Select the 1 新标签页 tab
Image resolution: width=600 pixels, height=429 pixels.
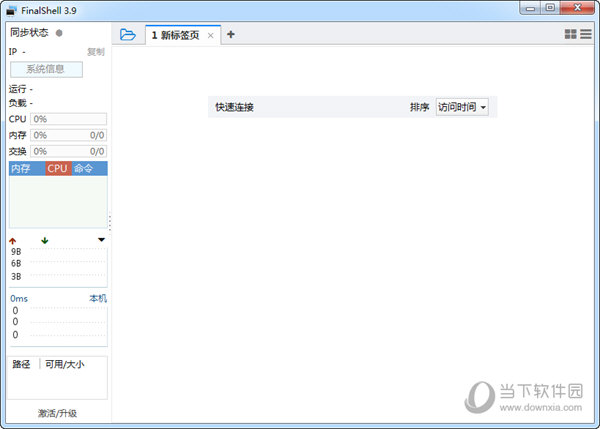[175, 35]
